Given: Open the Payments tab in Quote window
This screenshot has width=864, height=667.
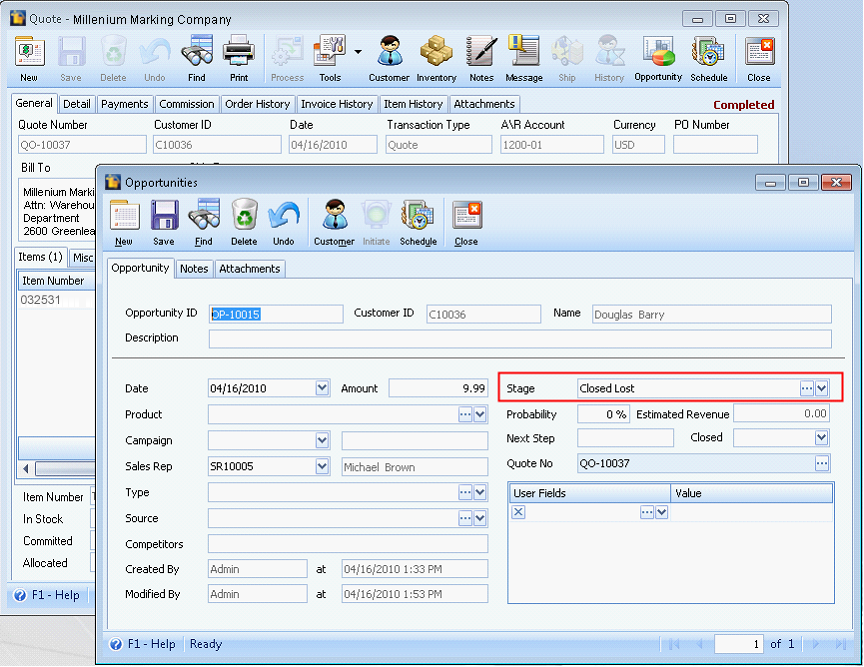Looking at the screenshot, I should coord(125,104).
